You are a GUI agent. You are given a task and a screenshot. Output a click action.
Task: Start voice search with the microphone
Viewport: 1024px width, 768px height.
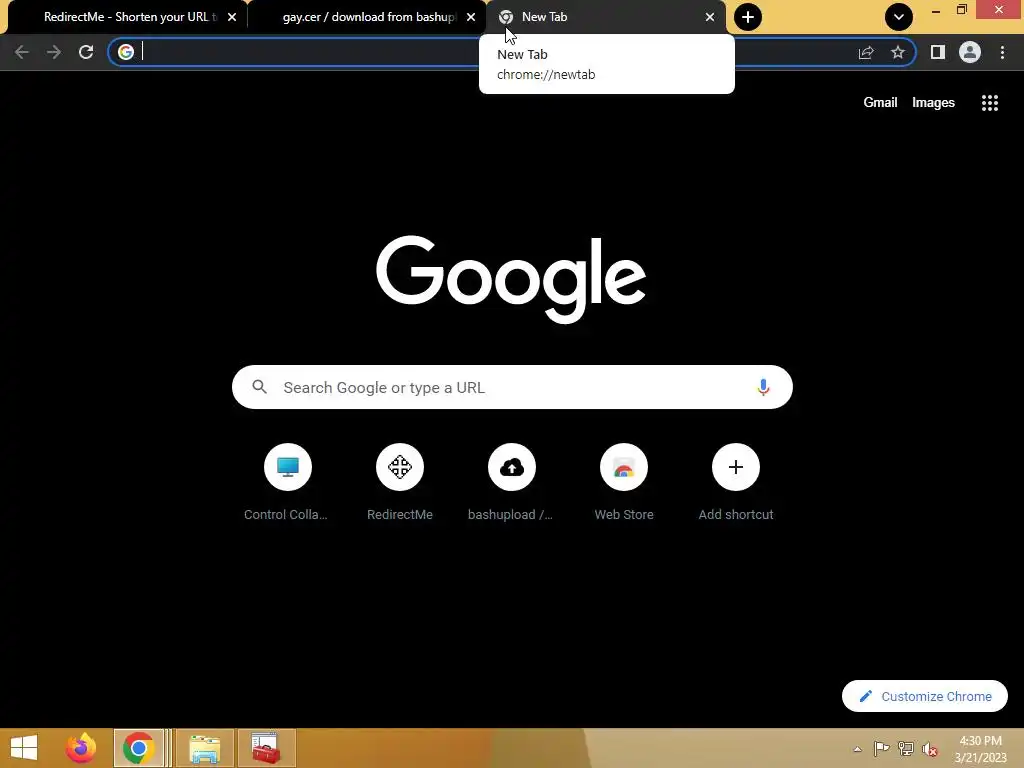[763, 387]
